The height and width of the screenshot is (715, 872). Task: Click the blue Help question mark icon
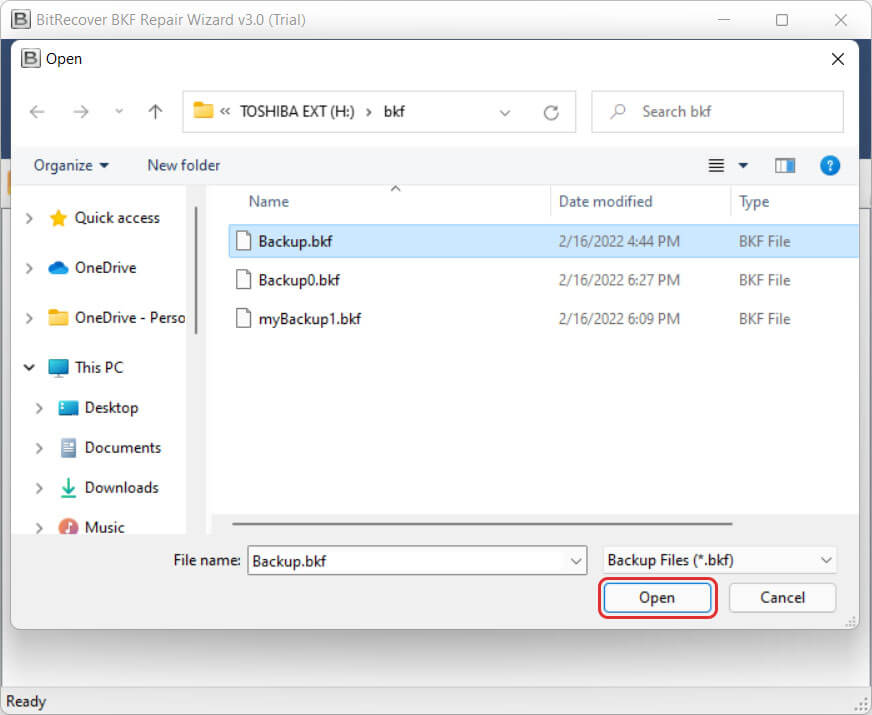pyautogui.click(x=829, y=166)
